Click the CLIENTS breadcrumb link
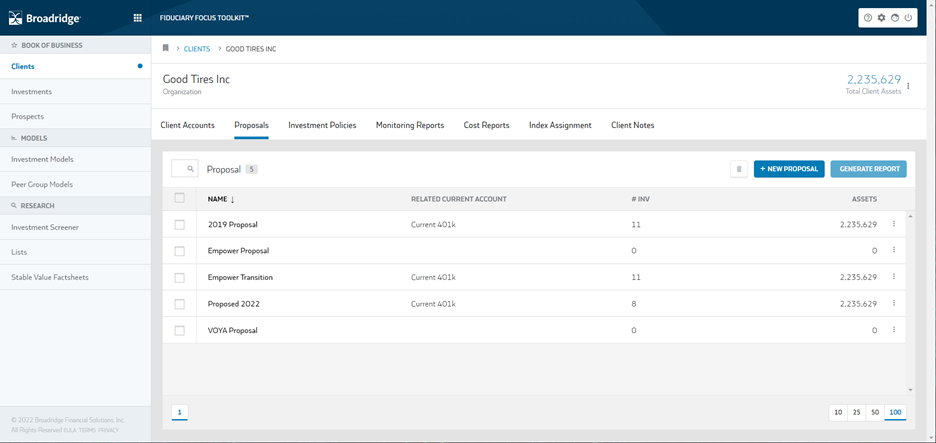936x443 pixels. pos(197,48)
